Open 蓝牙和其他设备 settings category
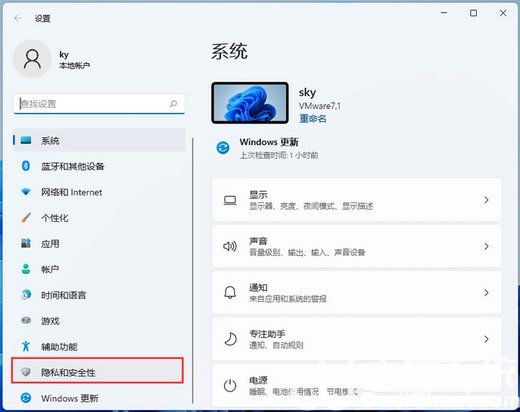This screenshot has width=520, height=412. click(x=99, y=166)
